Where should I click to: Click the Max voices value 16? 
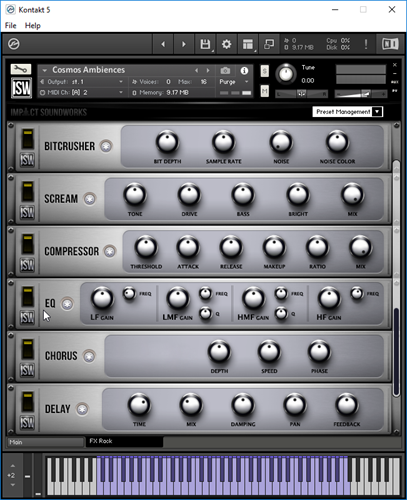[204, 82]
